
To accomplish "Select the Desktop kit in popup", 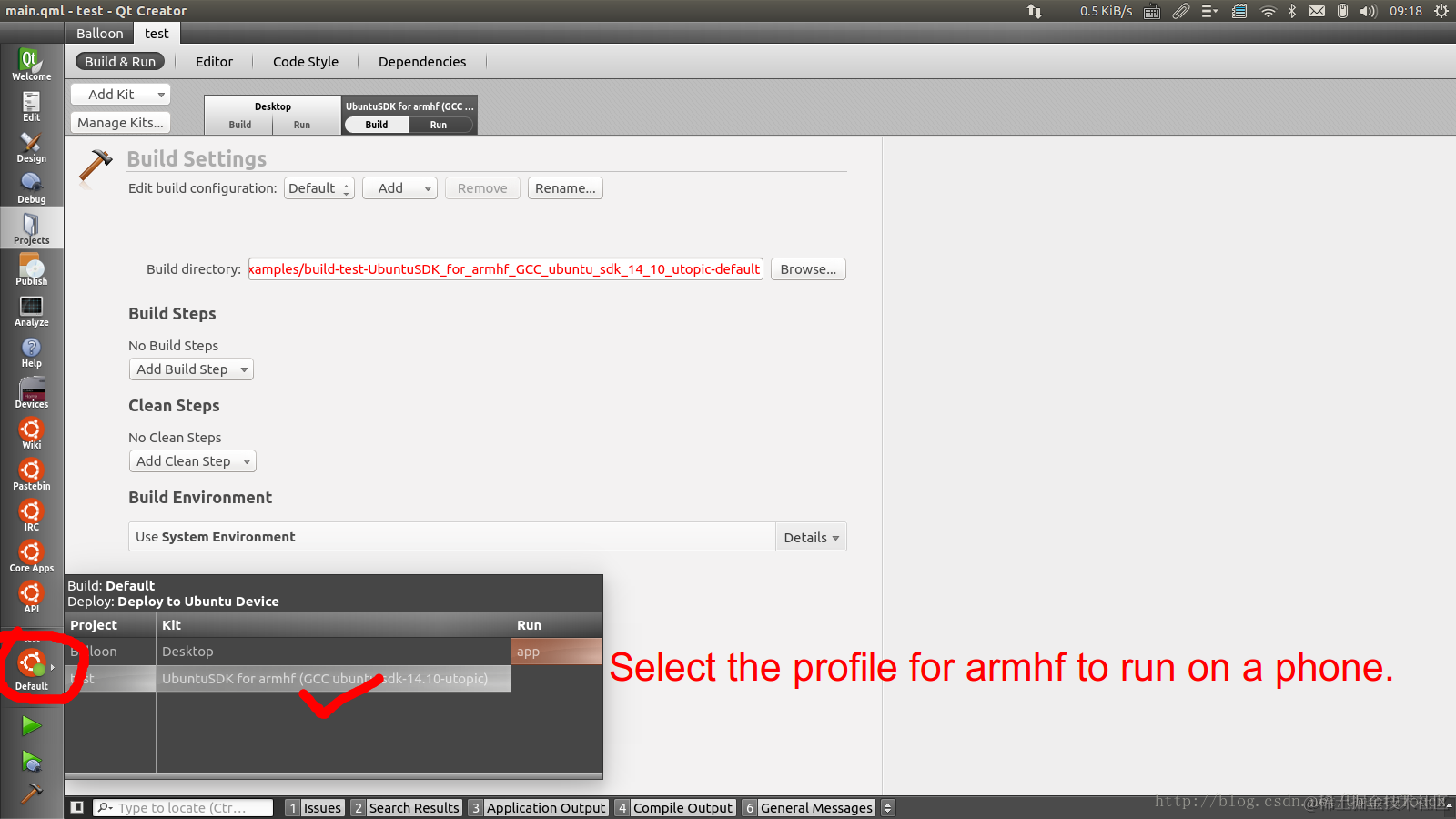I will 333,652.
